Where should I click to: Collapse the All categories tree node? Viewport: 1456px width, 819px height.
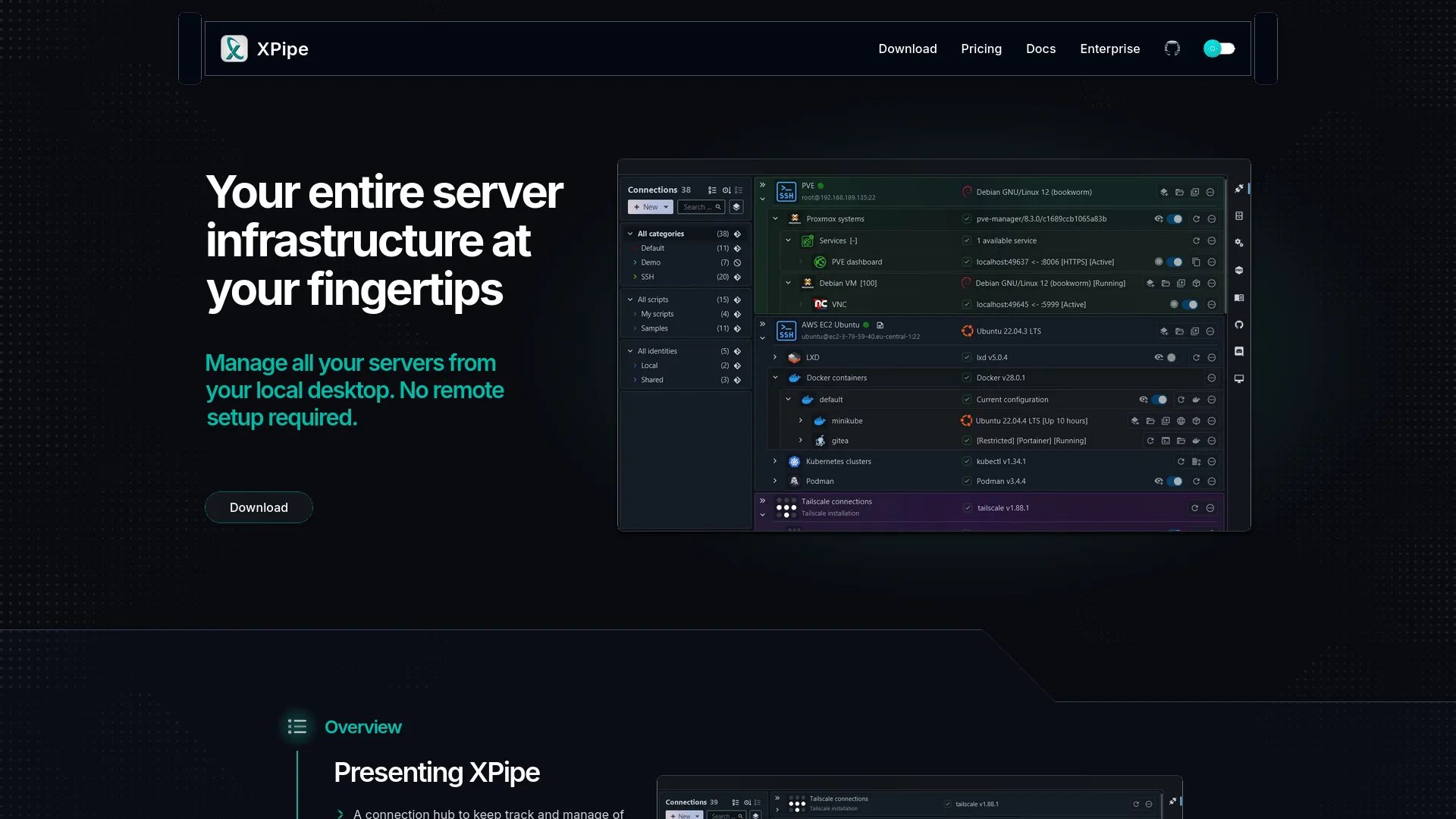[x=630, y=234]
